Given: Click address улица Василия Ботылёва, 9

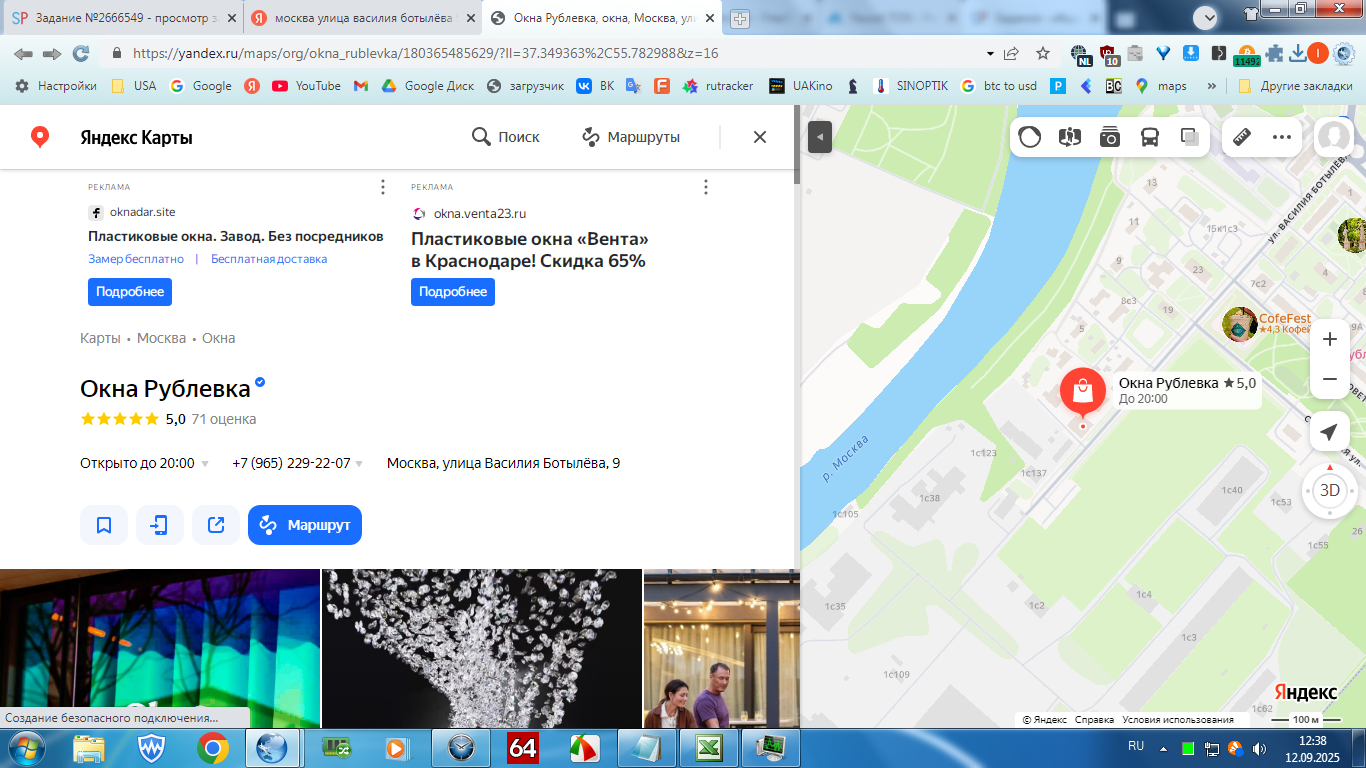Looking at the screenshot, I should pyautogui.click(x=503, y=463).
